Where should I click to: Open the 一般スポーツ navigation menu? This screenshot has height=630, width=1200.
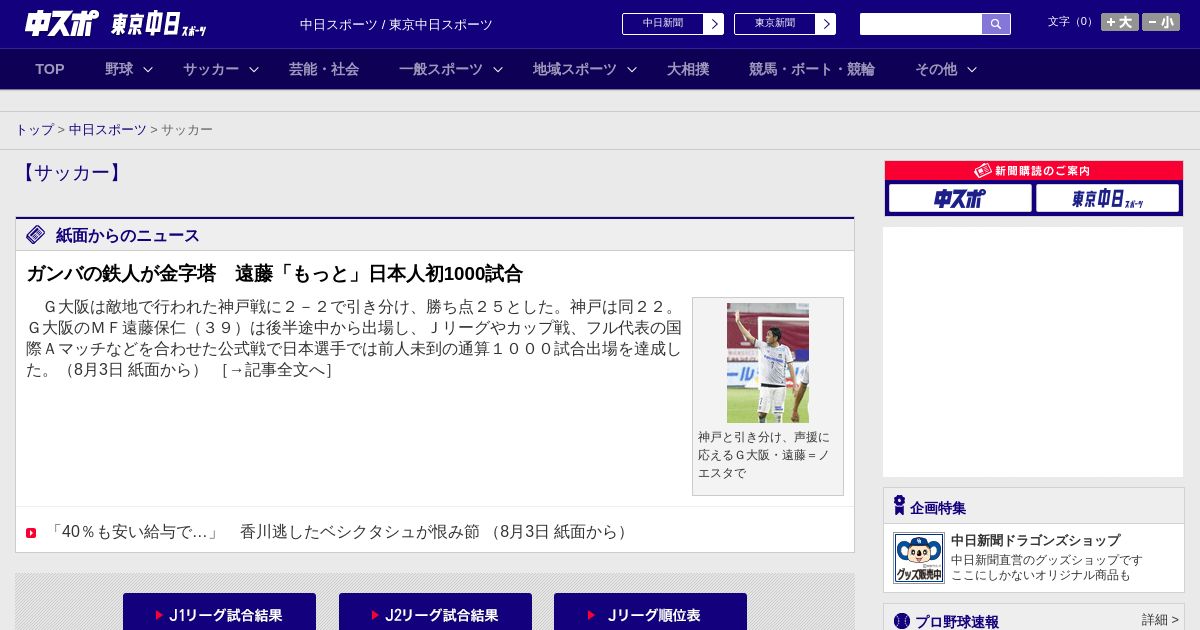441,69
